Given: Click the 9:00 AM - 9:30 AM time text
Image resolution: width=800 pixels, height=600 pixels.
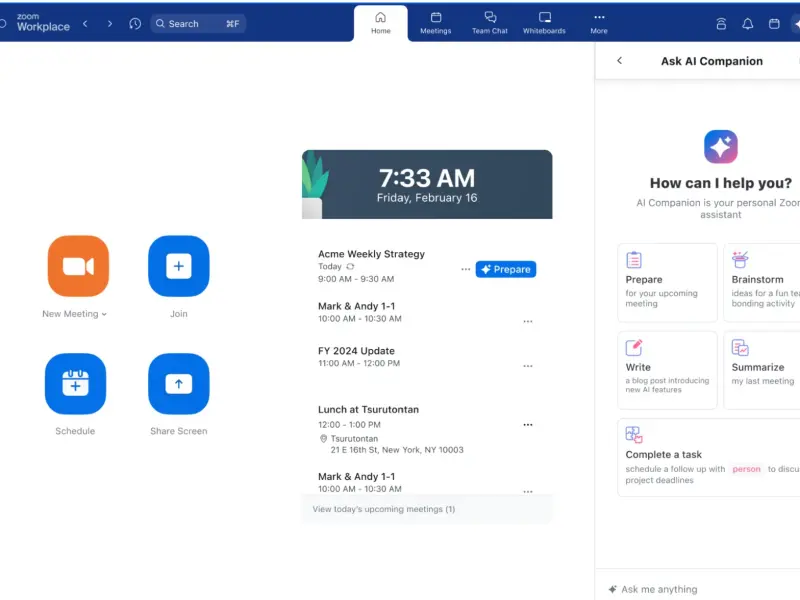Looking at the screenshot, I should 356,279.
